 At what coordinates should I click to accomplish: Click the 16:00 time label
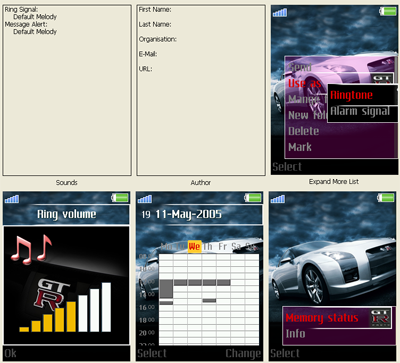click(x=147, y=307)
